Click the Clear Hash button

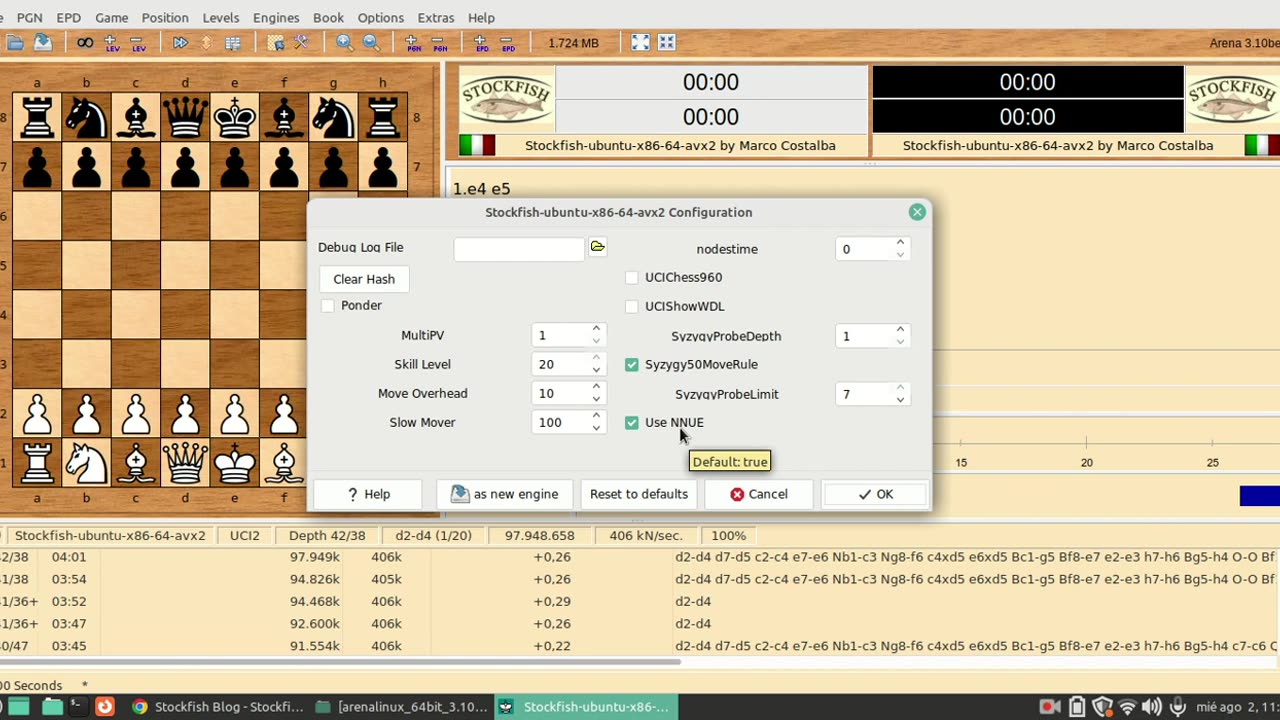point(364,279)
